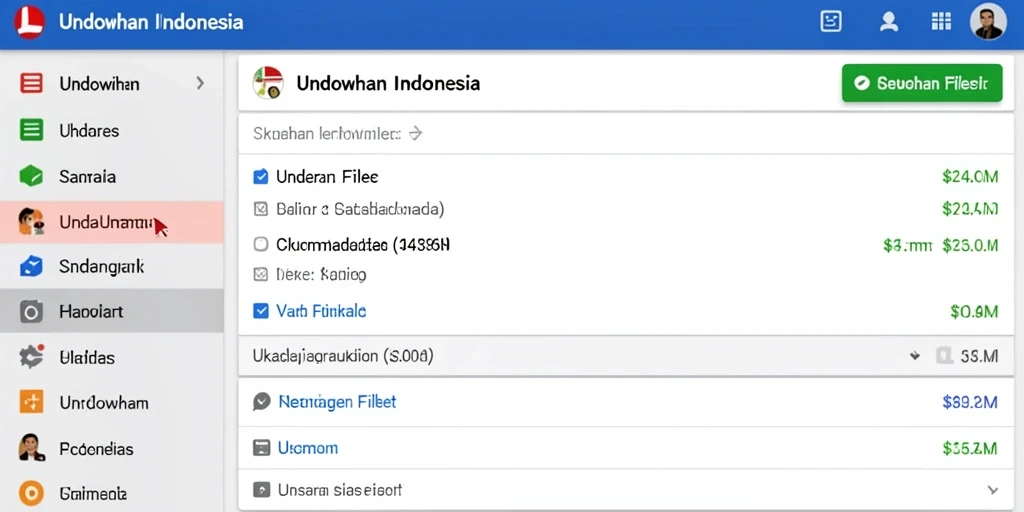Click the $89.2M amount
Screen dimensions: 1024x512
coord(970,402)
